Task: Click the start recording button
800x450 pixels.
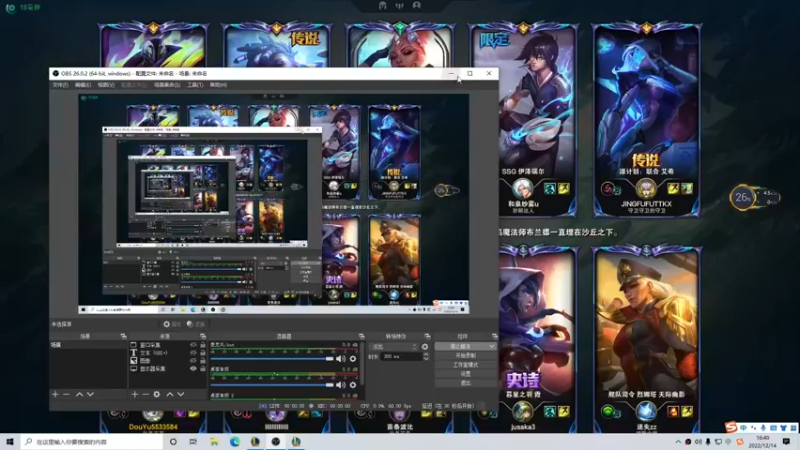Action: 465,355
